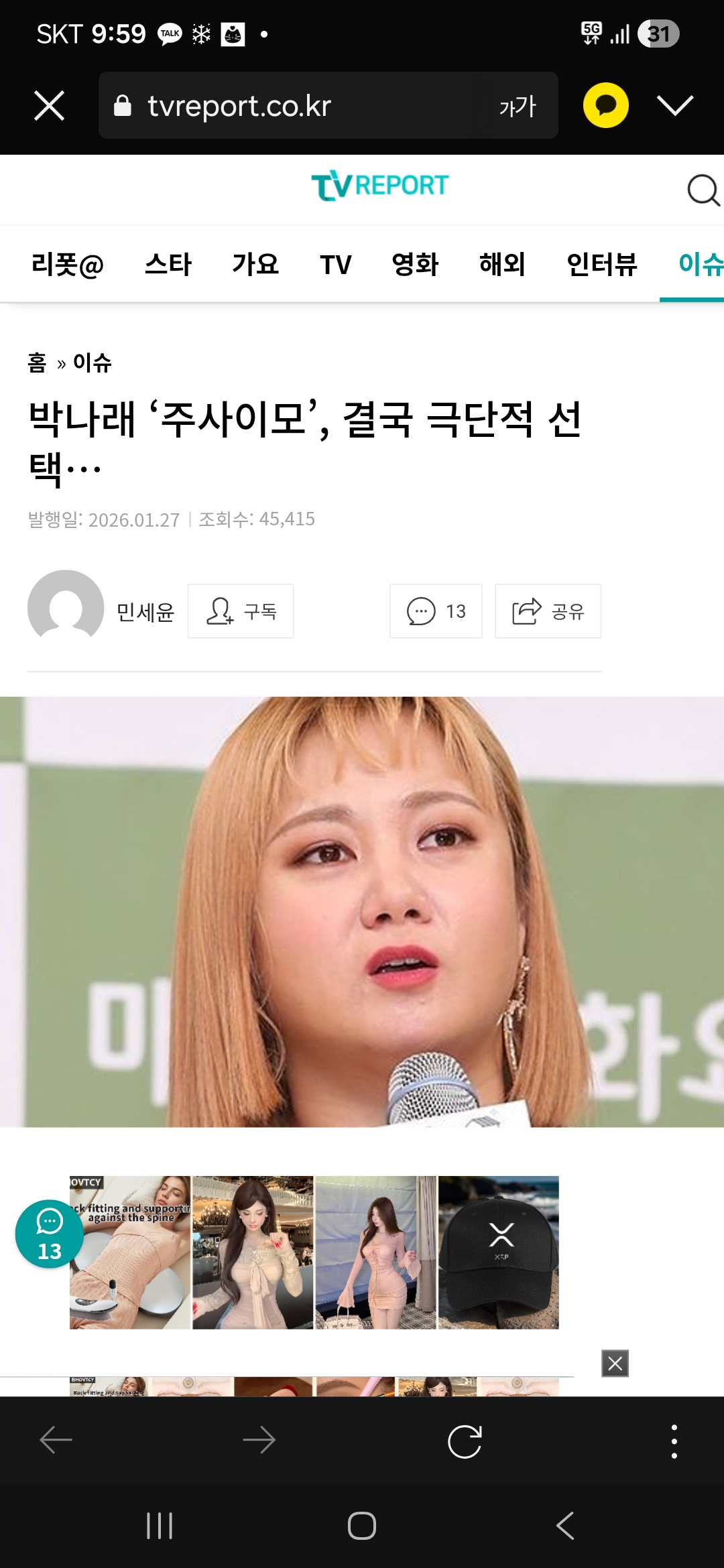Image resolution: width=724 pixels, height=1568 pixels.
Task: Open the TV Report logo homepage
Action: click(379, 186)
